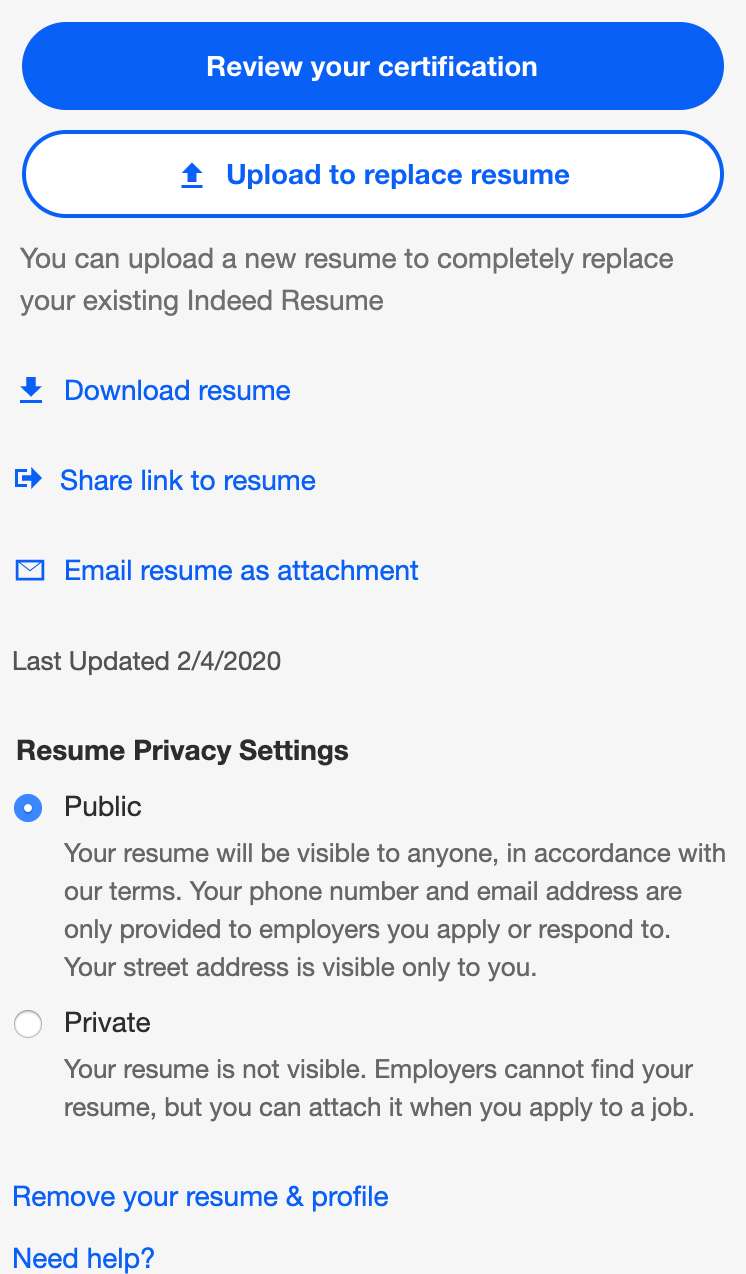Click the export icon next to Share link
The height and width of the screenshot is (1274, 746).
tap(29, 480)
